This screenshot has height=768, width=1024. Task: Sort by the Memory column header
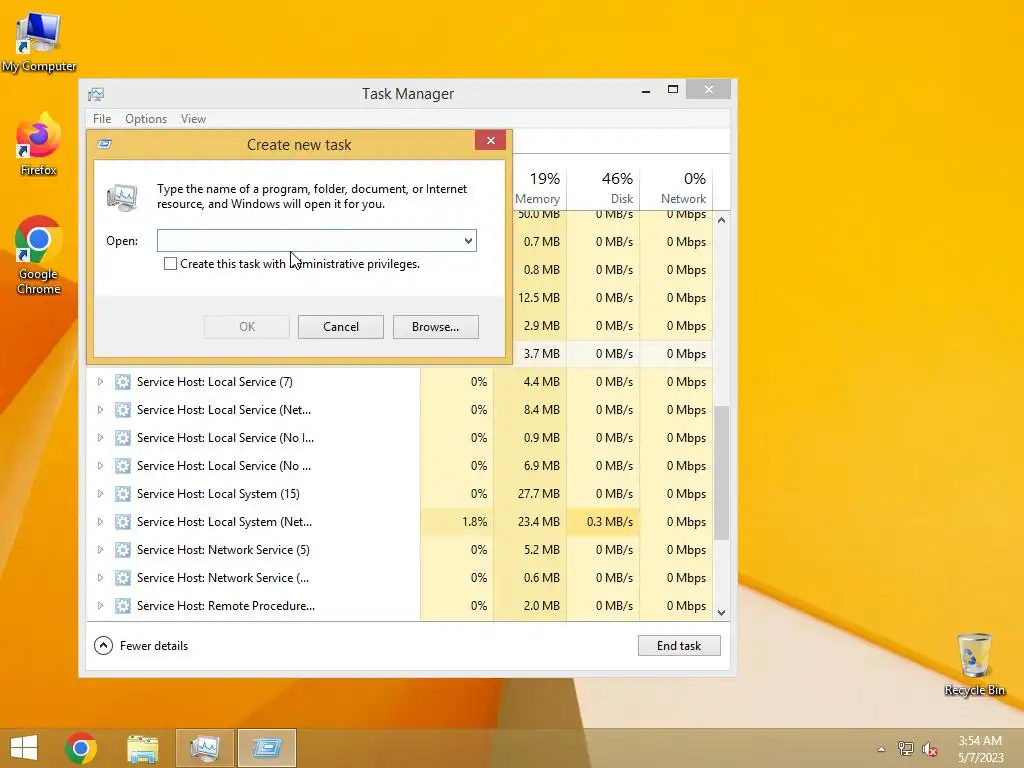point(537,187)
